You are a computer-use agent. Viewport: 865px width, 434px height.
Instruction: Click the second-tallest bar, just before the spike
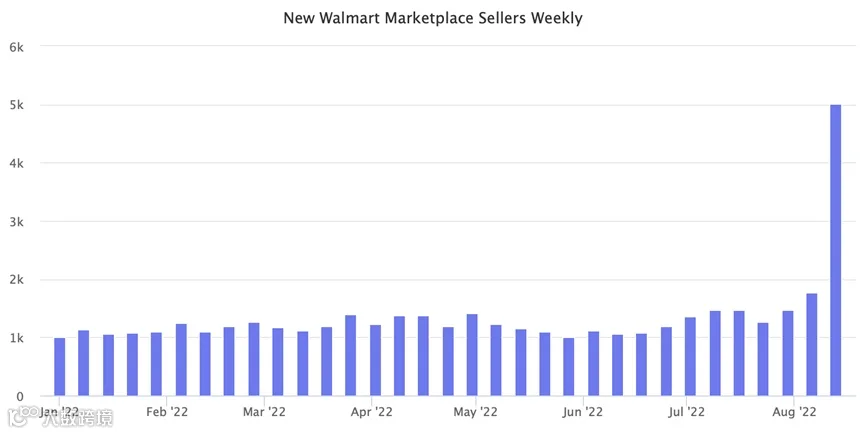coord(811,345)
